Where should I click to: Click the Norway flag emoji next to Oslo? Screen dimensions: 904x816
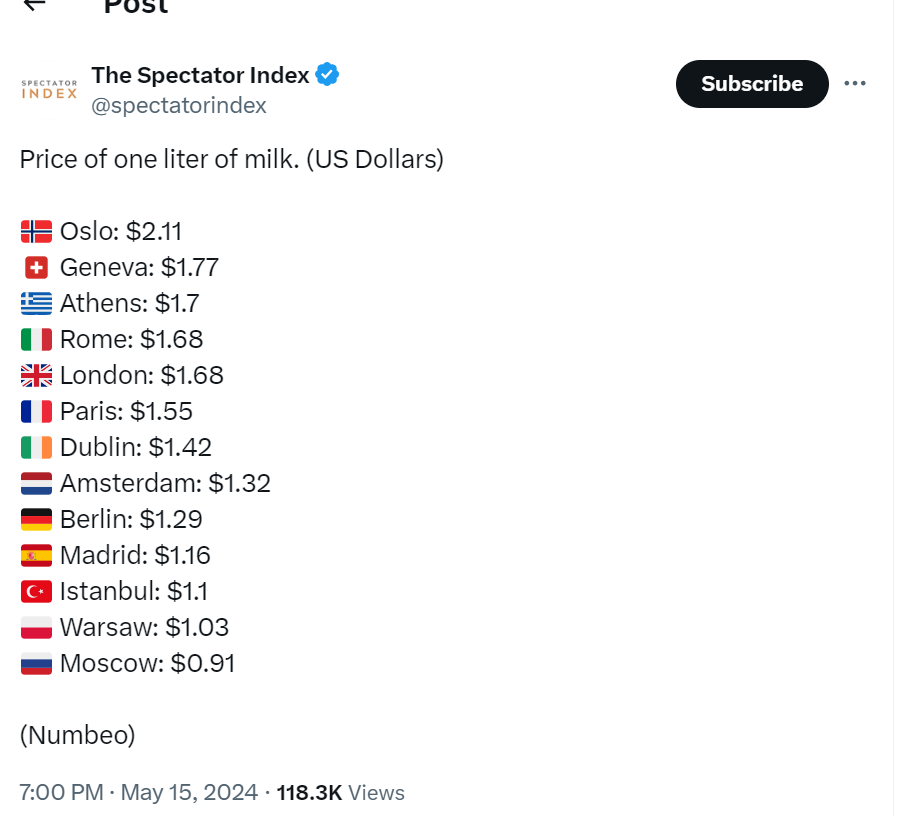click(x=36, y=232)
